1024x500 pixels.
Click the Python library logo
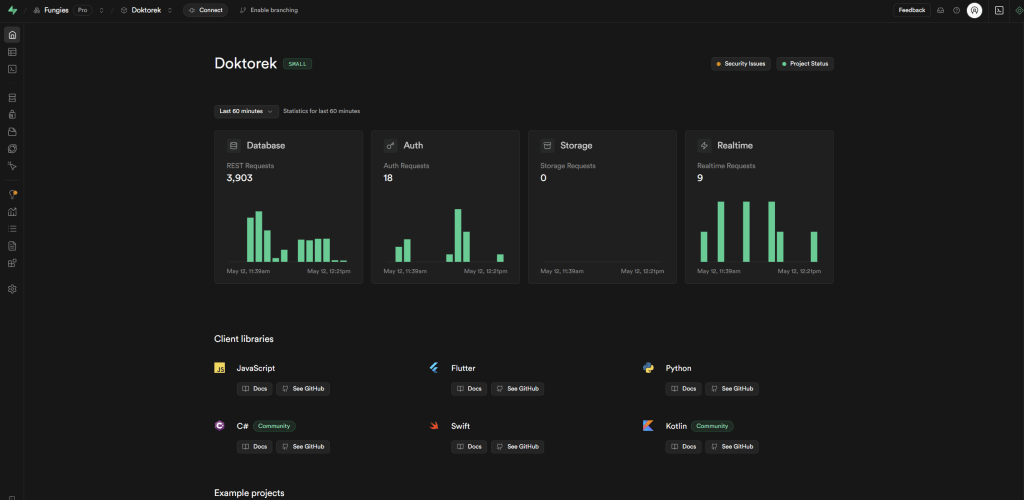pyautogui.click(x=648, y=368)
